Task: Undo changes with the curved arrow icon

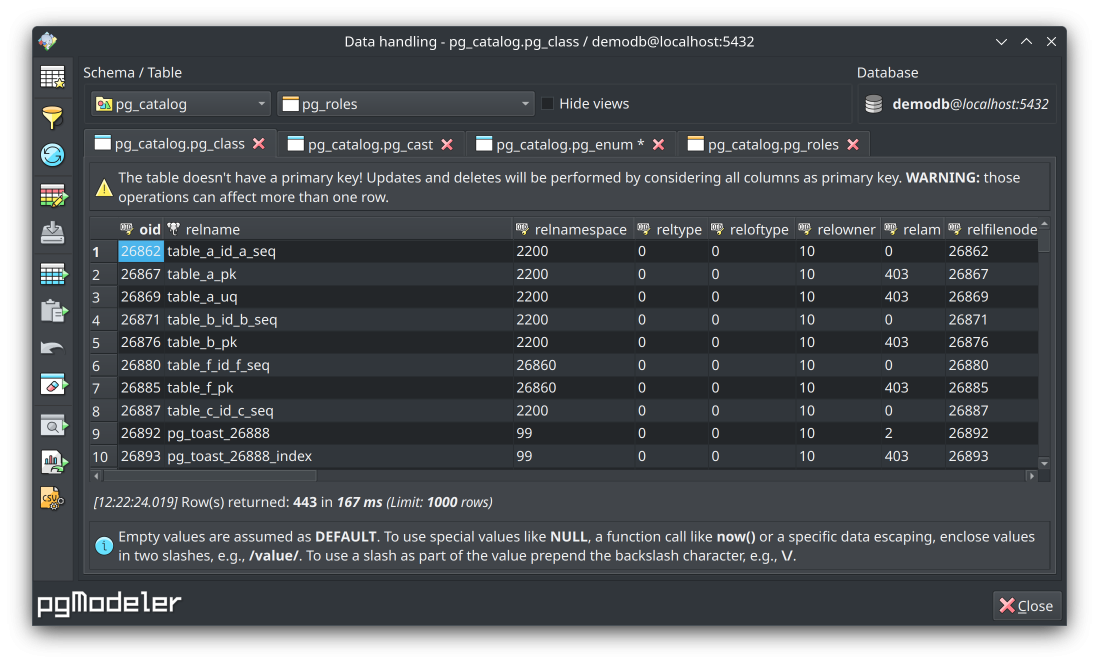Action: pyautogui.click(x=52, y=349)
